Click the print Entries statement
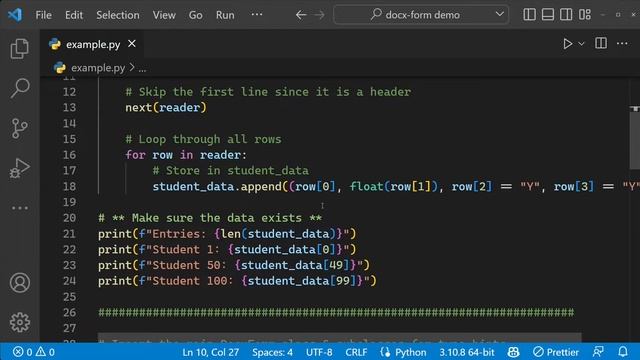 (x=227, y=234)
